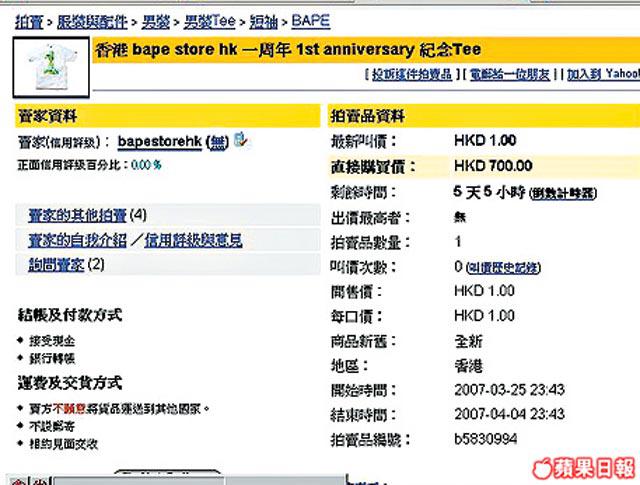
Task: View the T-shirt product thumbnail
Action: [x=51, y=67]
